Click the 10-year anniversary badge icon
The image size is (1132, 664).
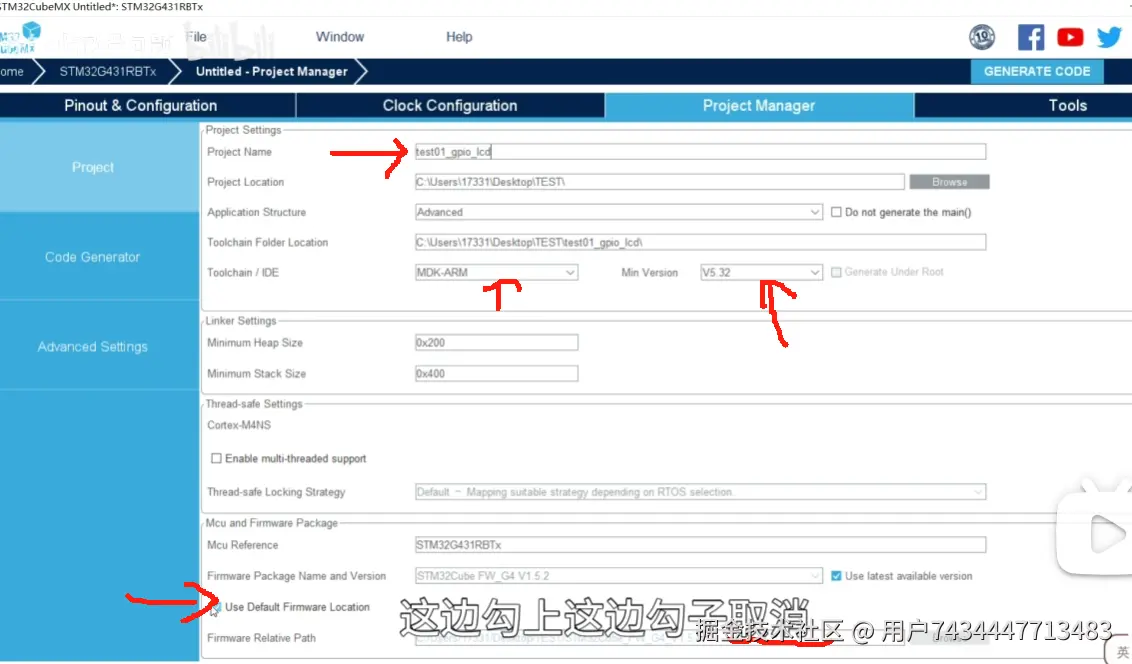[x=982, y=37]
